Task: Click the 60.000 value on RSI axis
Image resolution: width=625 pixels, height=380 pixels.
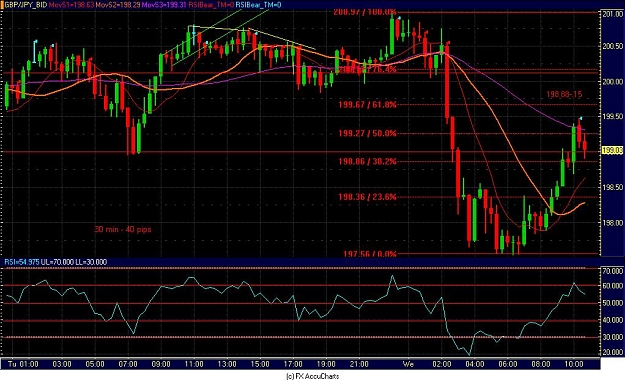Action: click(x=612, y=286)
